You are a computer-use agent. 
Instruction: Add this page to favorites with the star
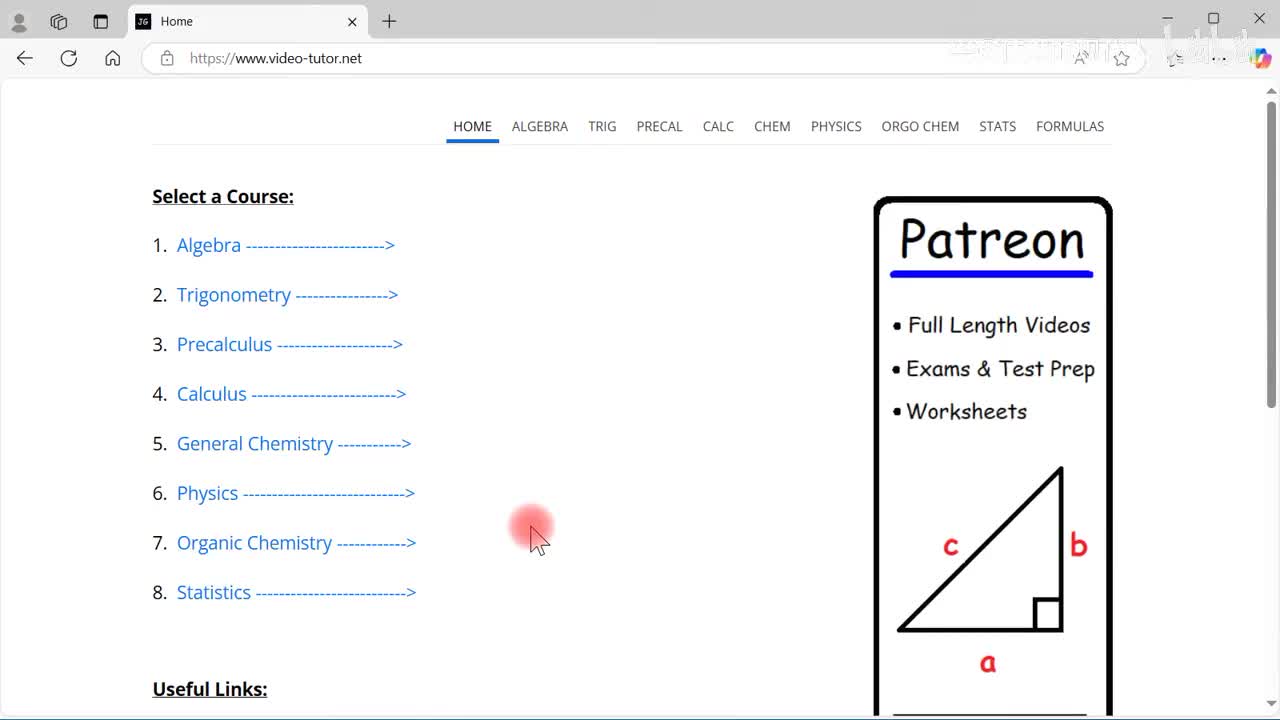point(1121,58)
